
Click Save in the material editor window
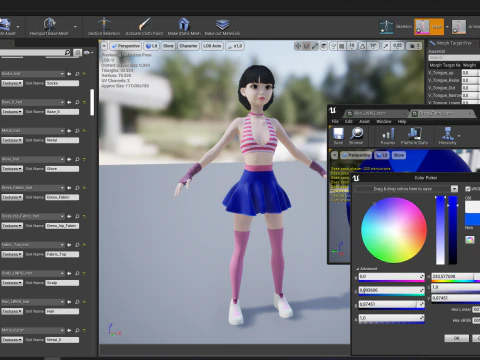pyautogui.click(x=338, y=135)
